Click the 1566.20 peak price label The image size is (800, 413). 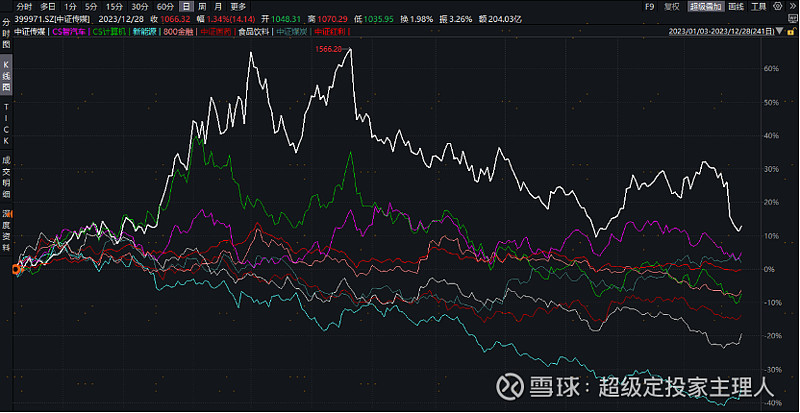pos(329,49)
